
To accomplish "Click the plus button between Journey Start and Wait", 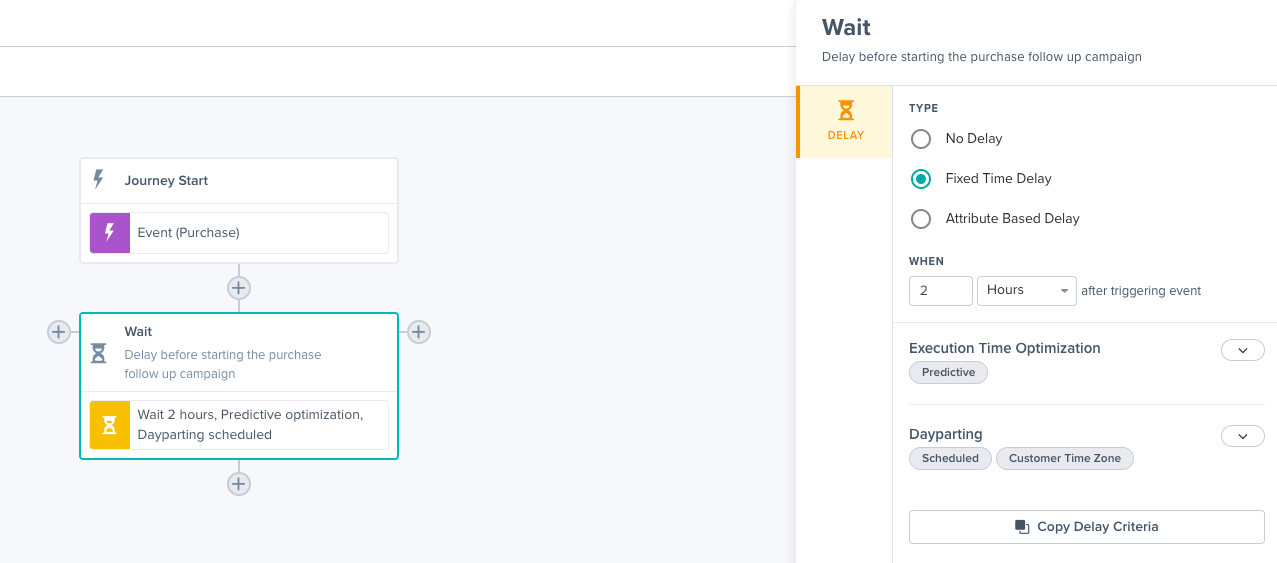I will (x=238, y=288).
